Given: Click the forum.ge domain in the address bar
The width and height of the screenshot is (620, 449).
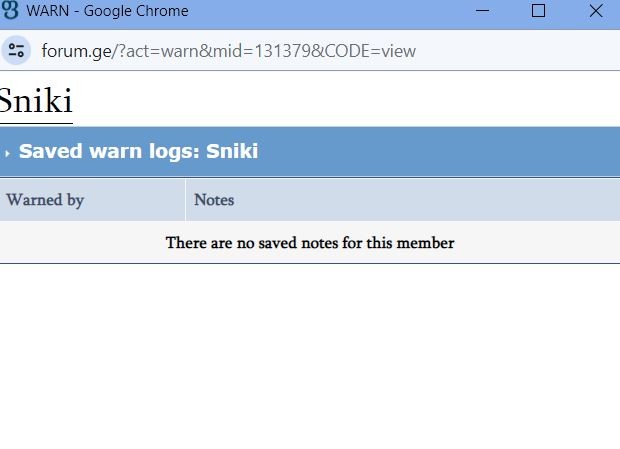Looking at the screenshot, I should (75, 51).
